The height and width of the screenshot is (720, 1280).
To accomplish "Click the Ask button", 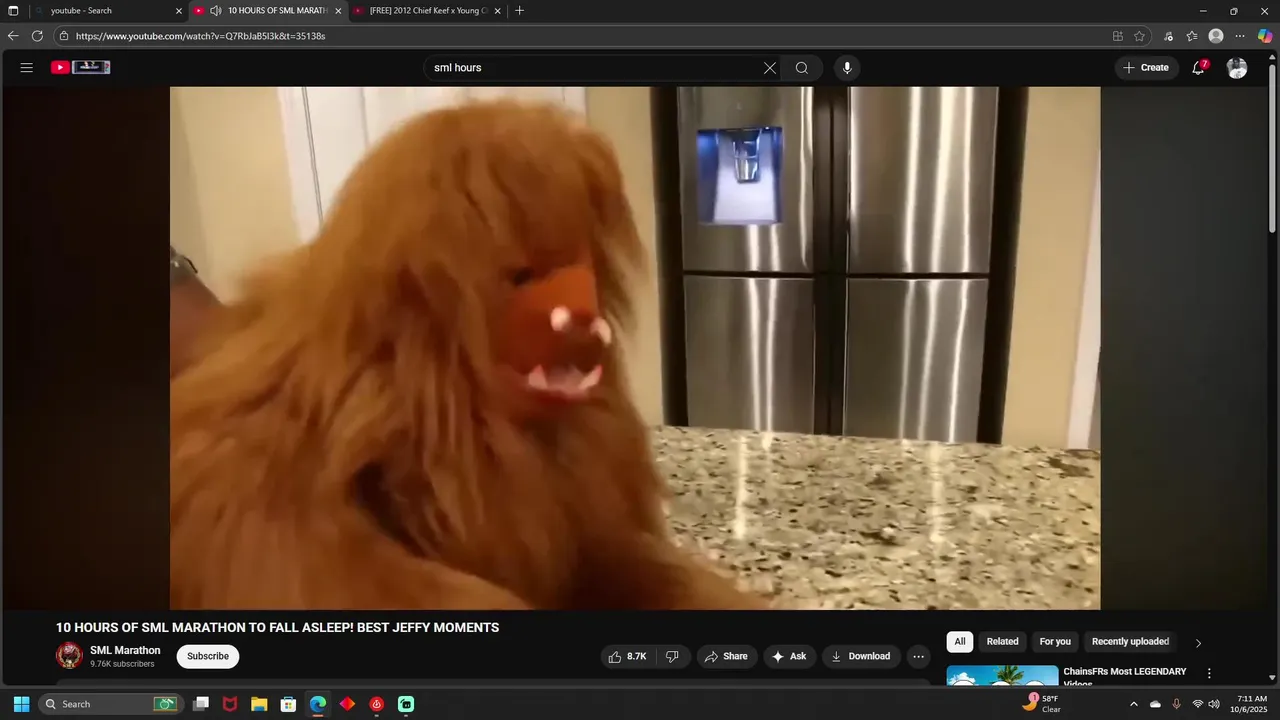I will [789, 656].
